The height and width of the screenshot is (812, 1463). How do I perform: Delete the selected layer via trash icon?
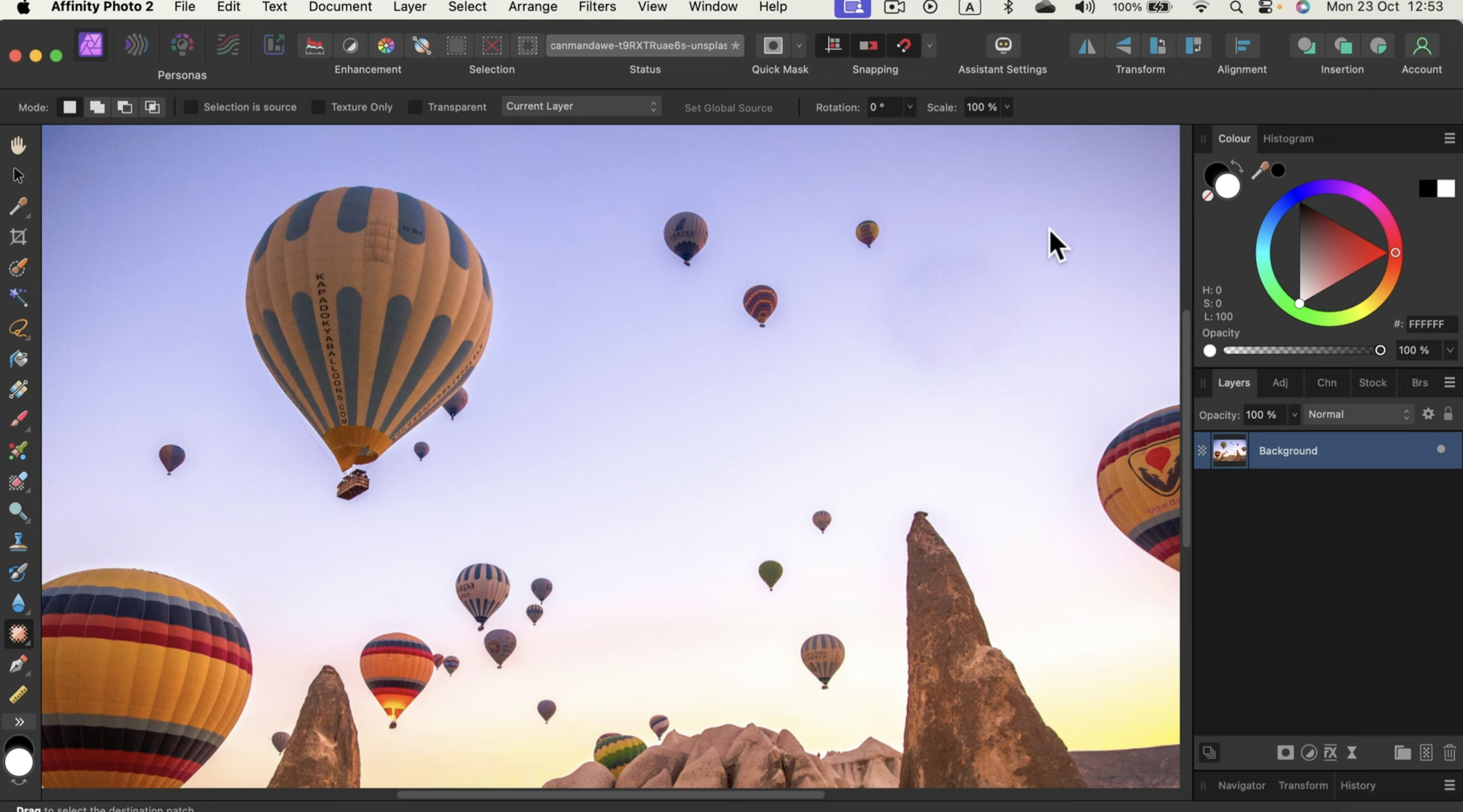tap(1450, 753)
